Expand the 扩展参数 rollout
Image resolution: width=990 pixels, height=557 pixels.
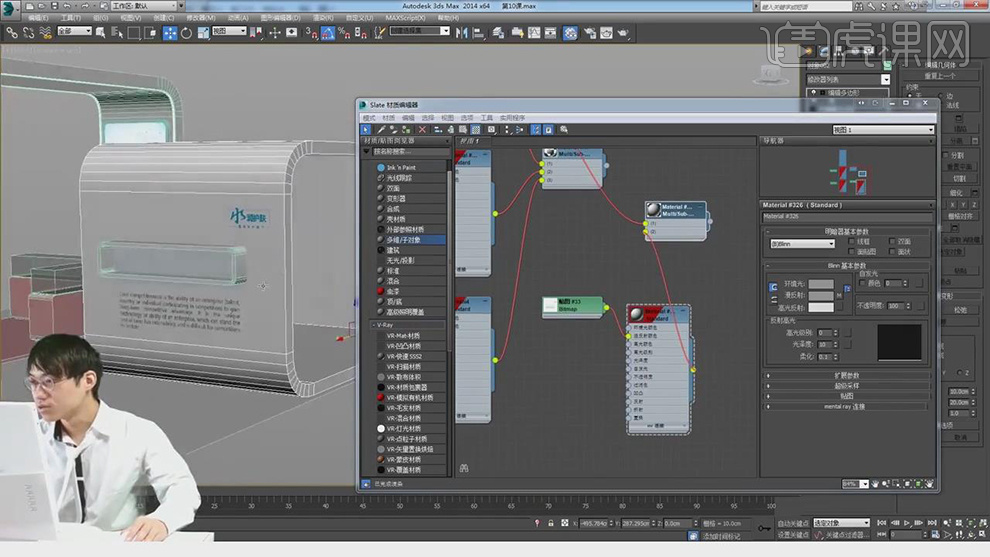click(x=846, y=376)
